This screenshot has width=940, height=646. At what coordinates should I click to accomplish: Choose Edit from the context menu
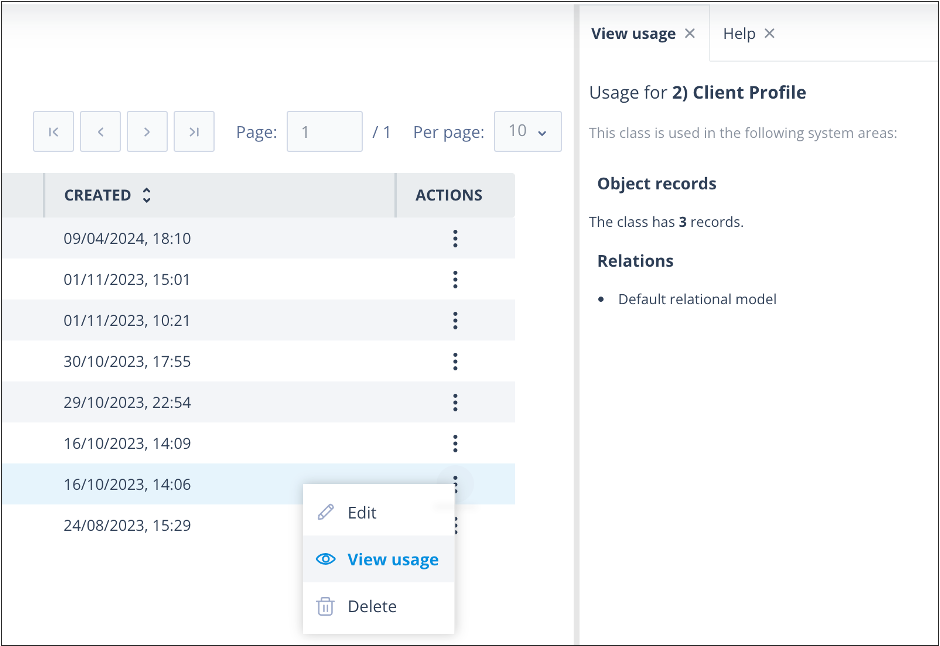pos(378,512)
